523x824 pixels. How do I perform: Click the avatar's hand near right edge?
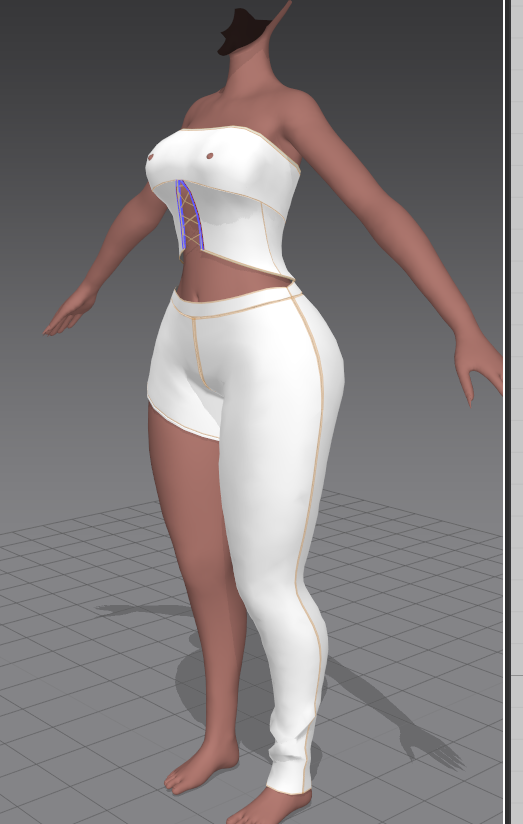click(479, 368)
